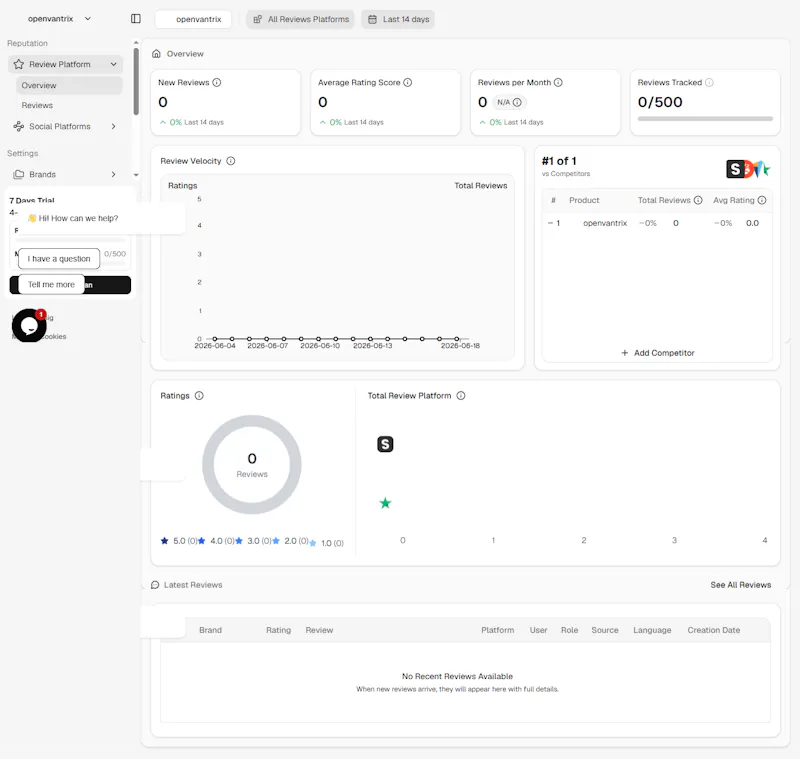
Task: Click the black S platform icon
Action: 385,444
